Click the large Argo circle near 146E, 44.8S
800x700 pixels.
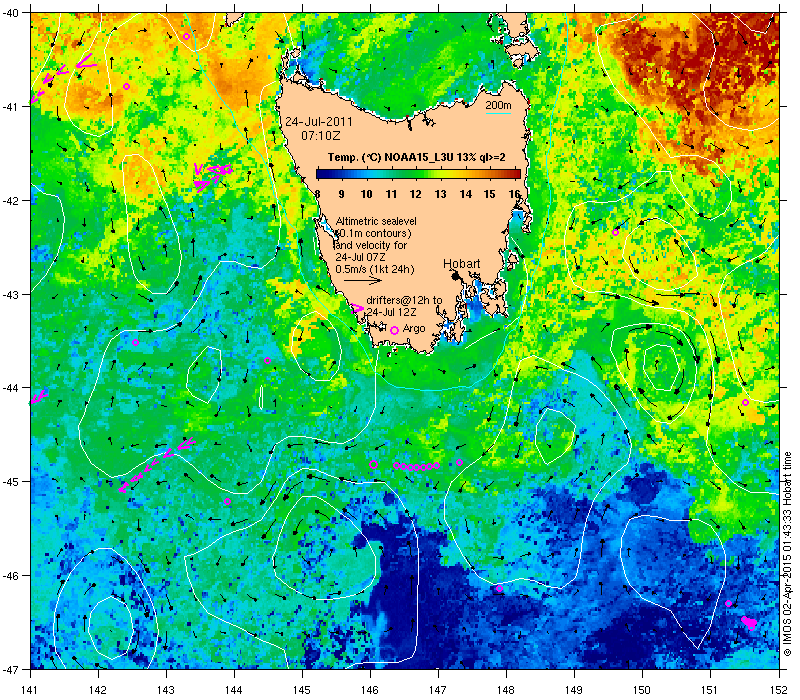click(373, 464)
